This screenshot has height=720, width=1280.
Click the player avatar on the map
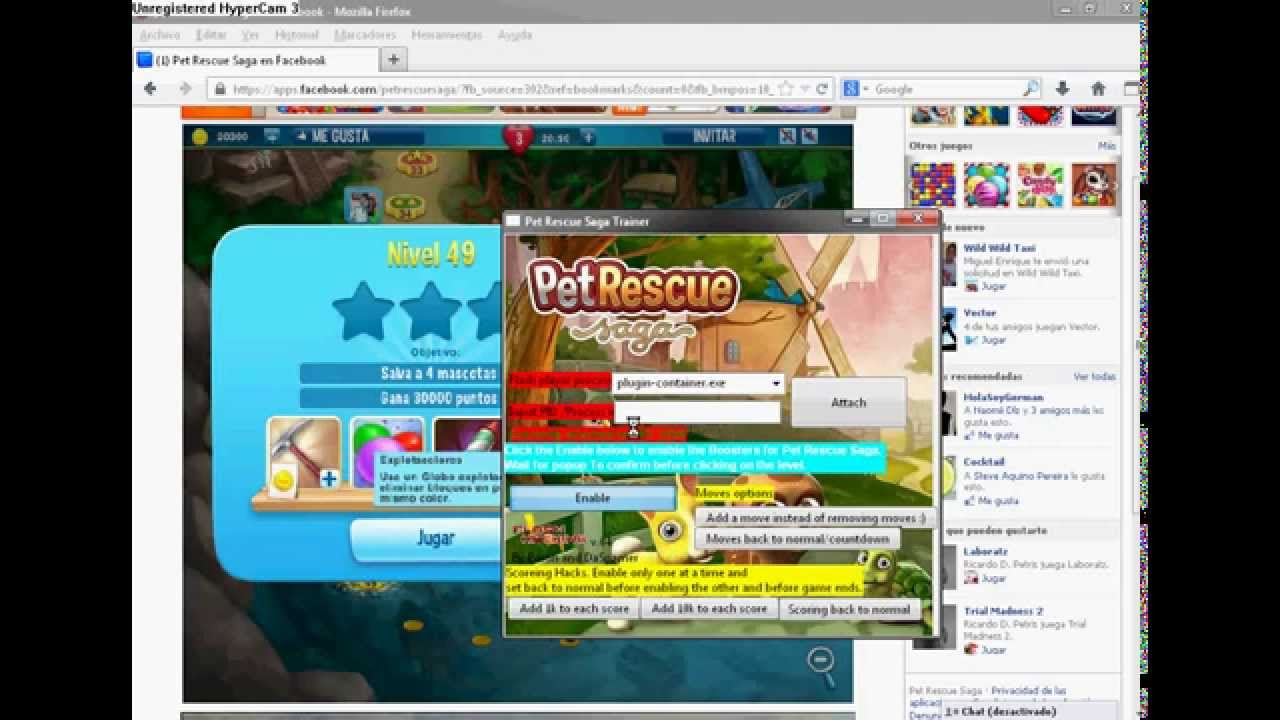[361, 203]
